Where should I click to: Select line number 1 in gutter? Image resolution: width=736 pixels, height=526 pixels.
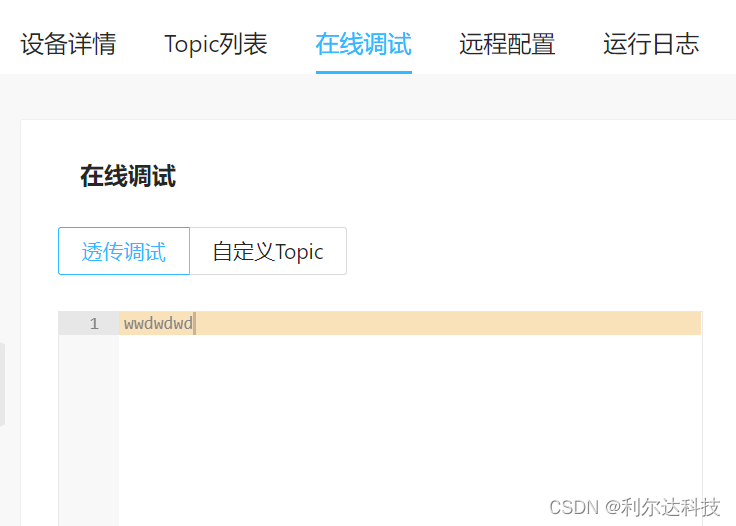[94, 323]
